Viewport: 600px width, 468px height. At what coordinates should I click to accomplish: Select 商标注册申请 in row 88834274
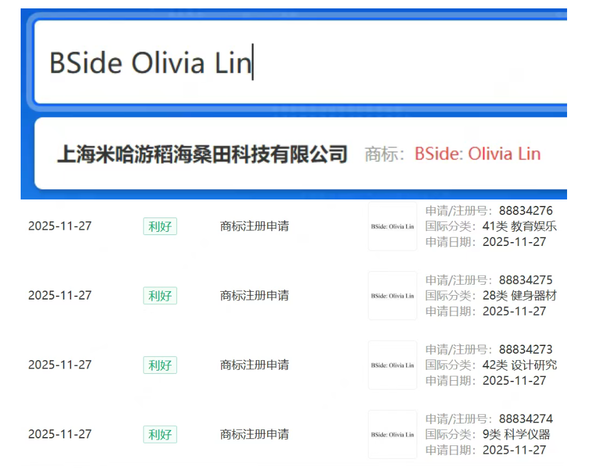pyautogui.click(x=254, y=434)
